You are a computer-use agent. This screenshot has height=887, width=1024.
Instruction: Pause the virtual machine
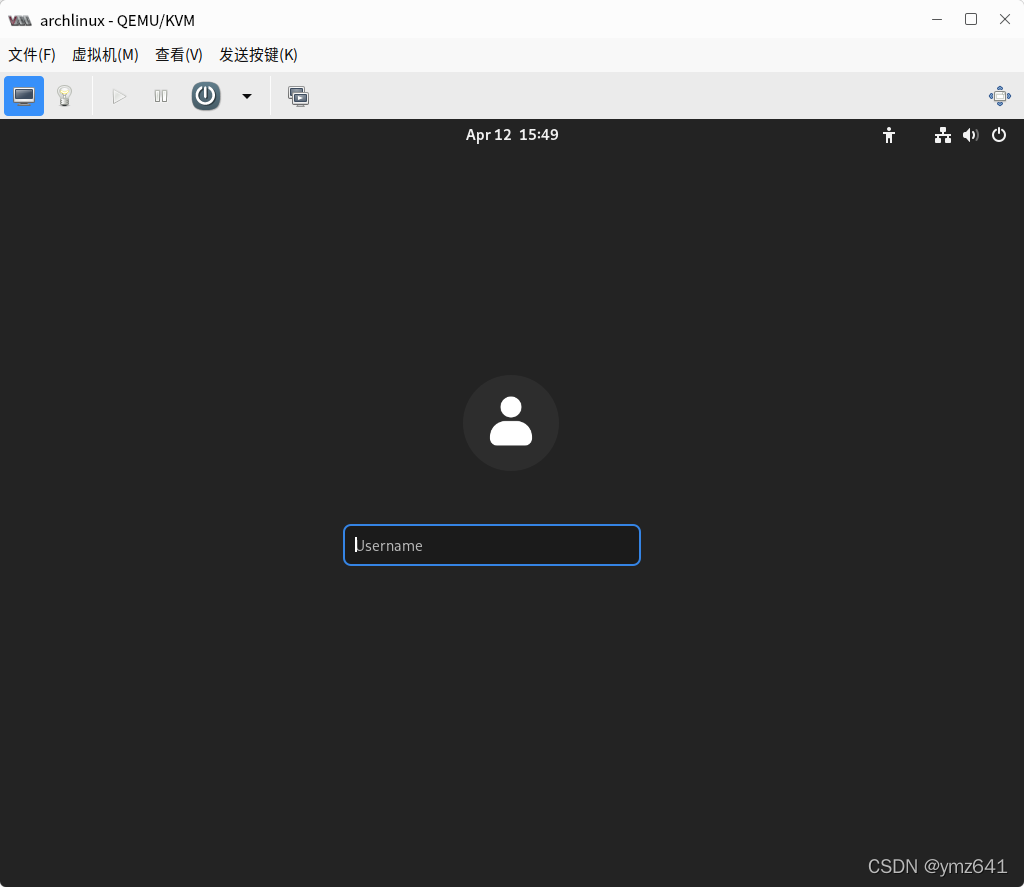point(161,97)
